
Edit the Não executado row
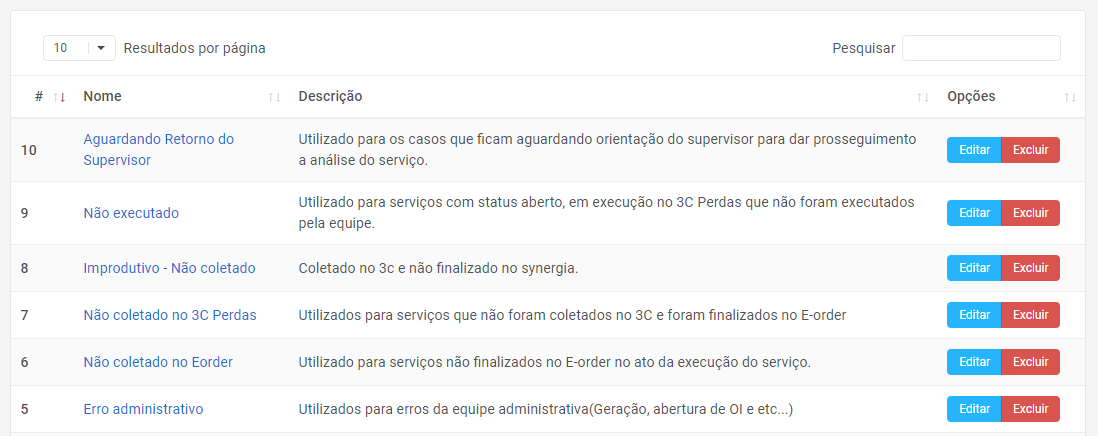pos(974,213)
